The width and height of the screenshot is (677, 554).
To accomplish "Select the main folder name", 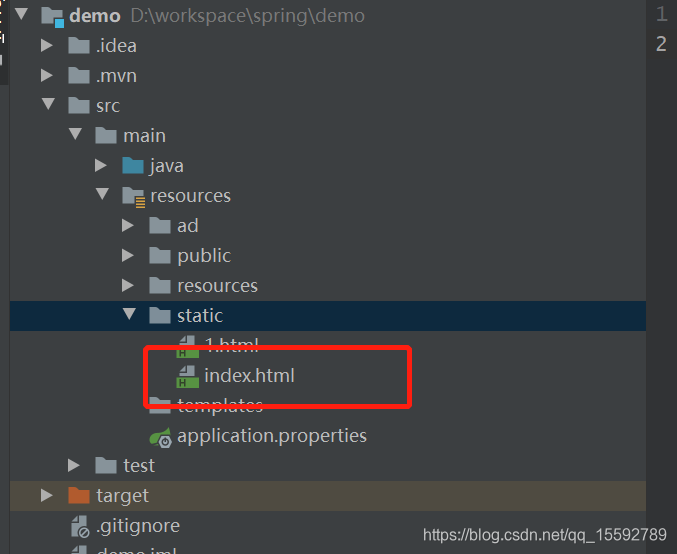I will [145, 136].
